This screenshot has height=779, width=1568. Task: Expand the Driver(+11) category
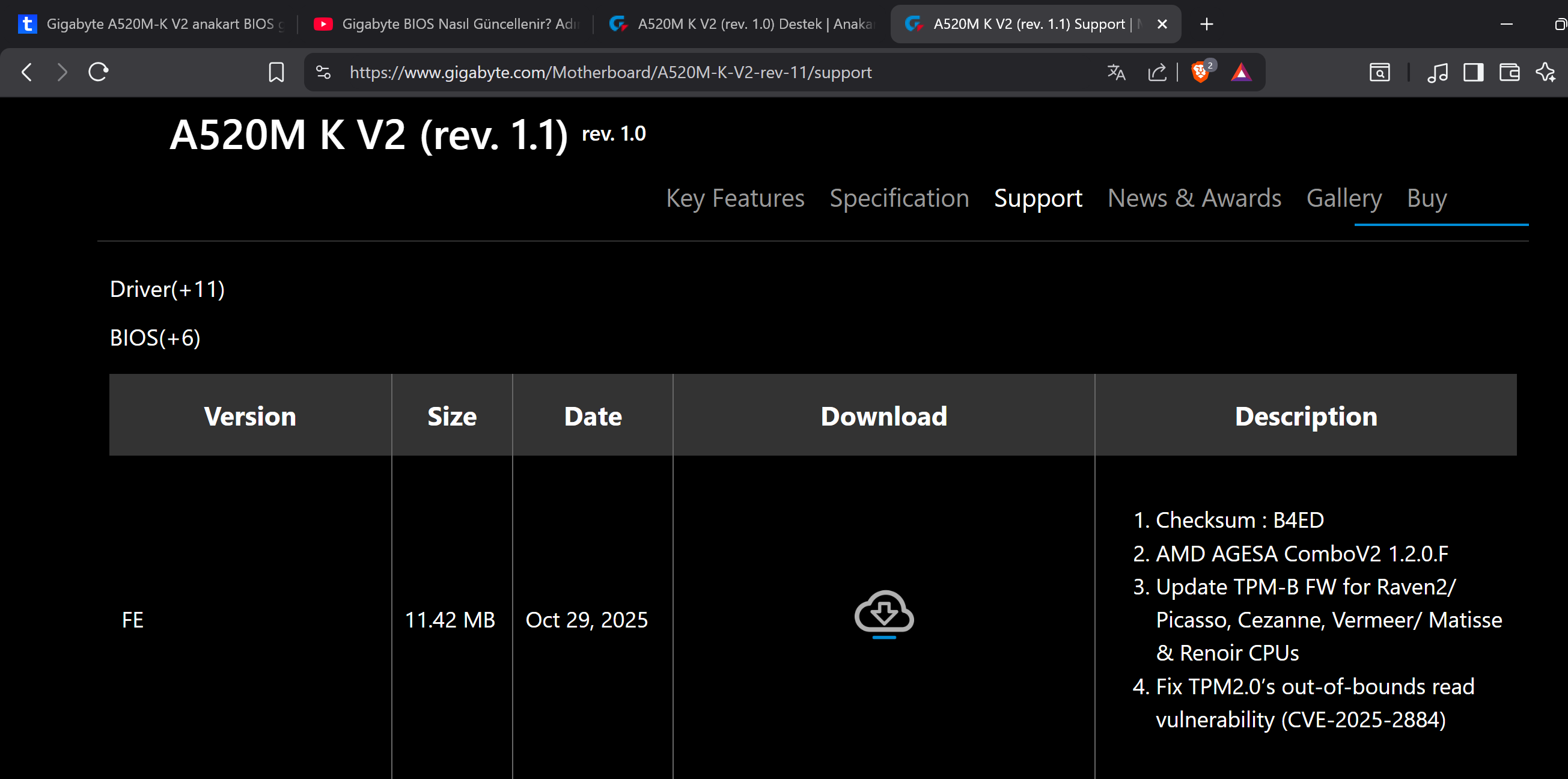click(168, 289)
